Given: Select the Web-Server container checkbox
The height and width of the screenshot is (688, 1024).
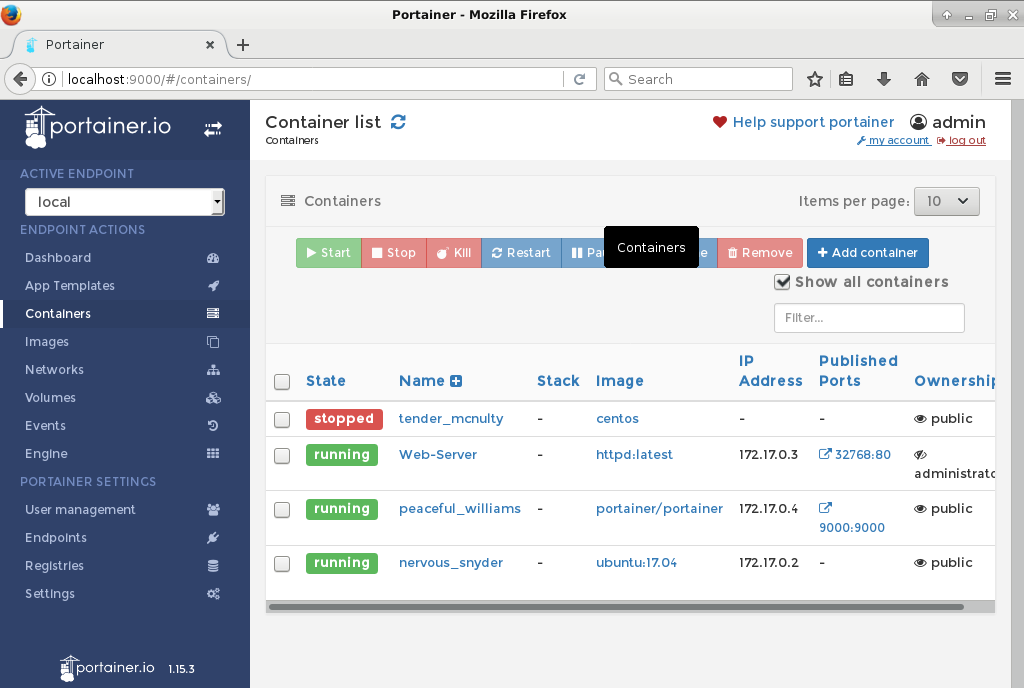Looking at the screenshot, I should [x=282, y=456].
